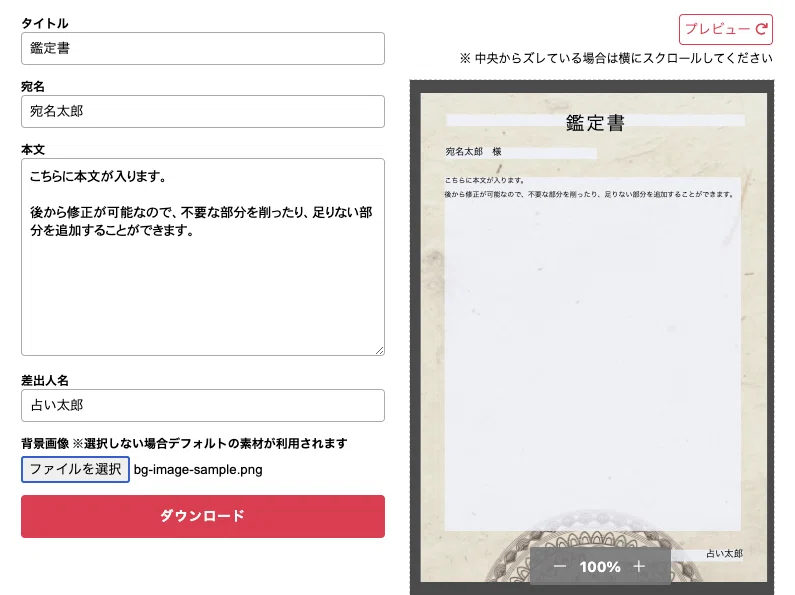The height and width of the screenshot is (595, 795).
Task: Click the タイトル input field containing 鑑定書
Action: [203, 49]
